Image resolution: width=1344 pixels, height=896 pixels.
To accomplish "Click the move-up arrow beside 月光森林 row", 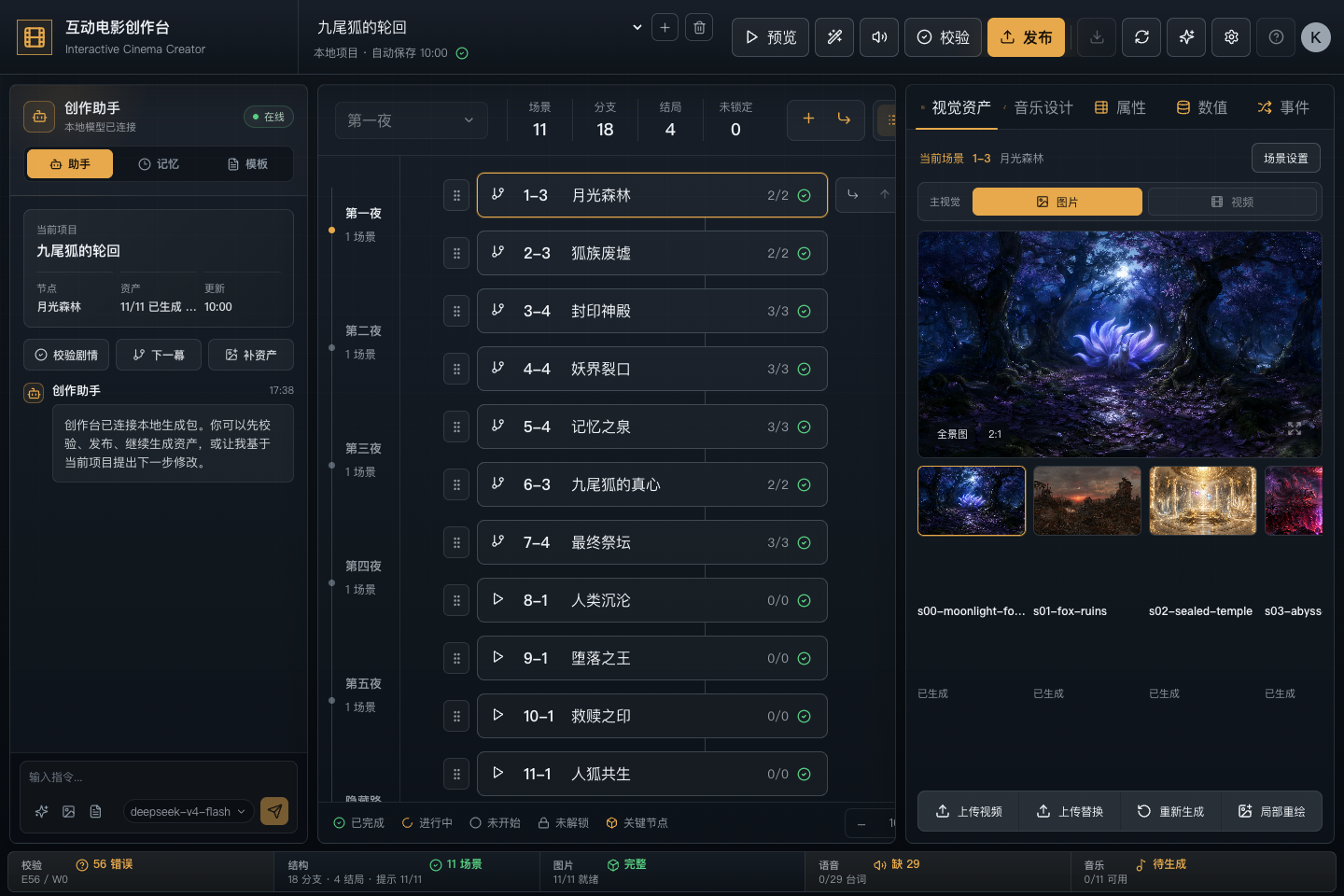I will (x=884, y=194).
